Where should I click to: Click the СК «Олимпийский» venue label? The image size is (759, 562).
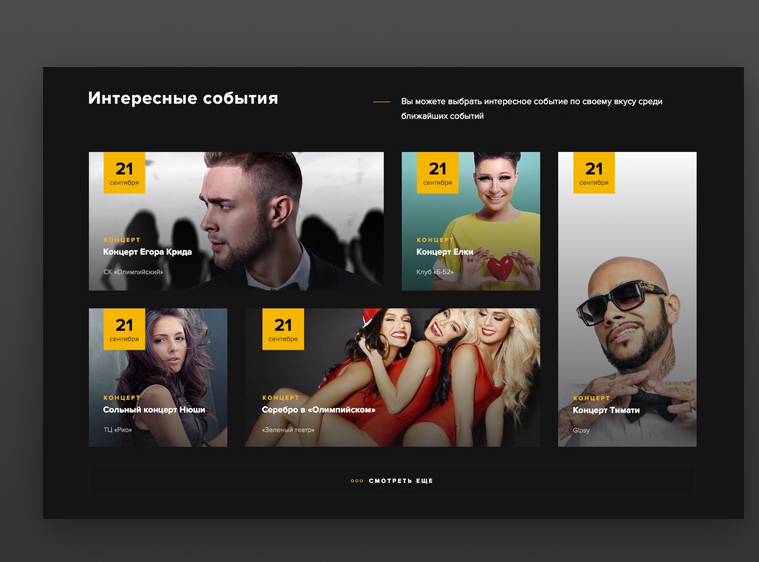tap(133, 272)
